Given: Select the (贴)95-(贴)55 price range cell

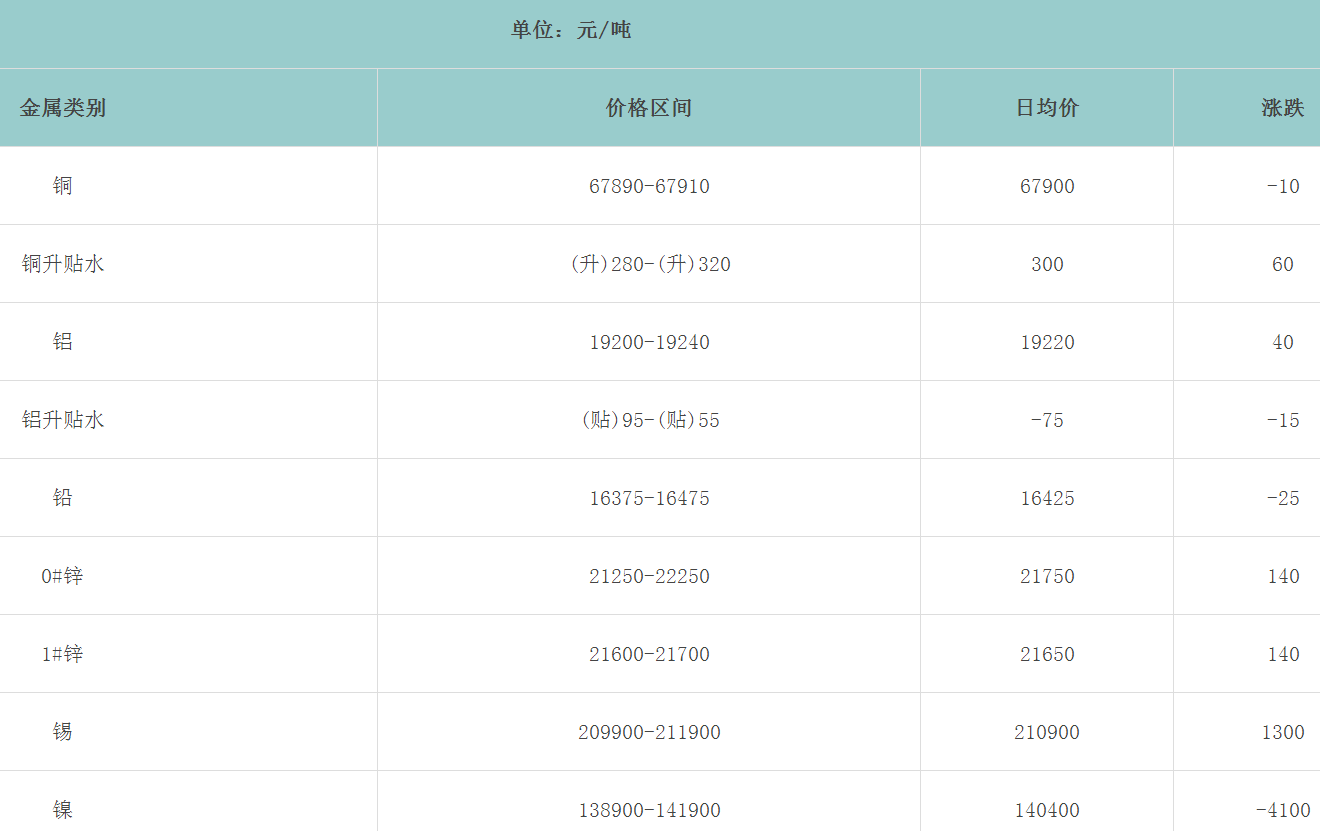Looking at the screenshot, I should (649, 420).
